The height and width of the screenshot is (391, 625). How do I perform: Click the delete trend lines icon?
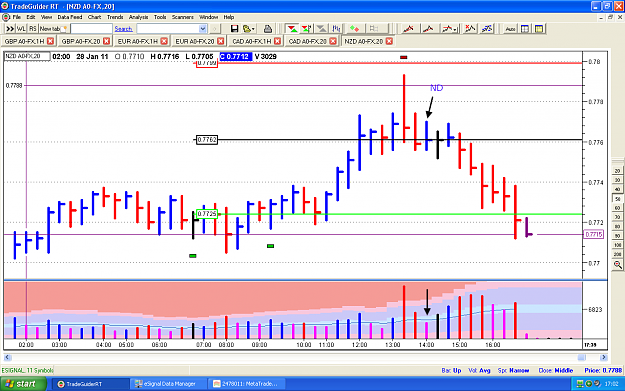(470, 29)
